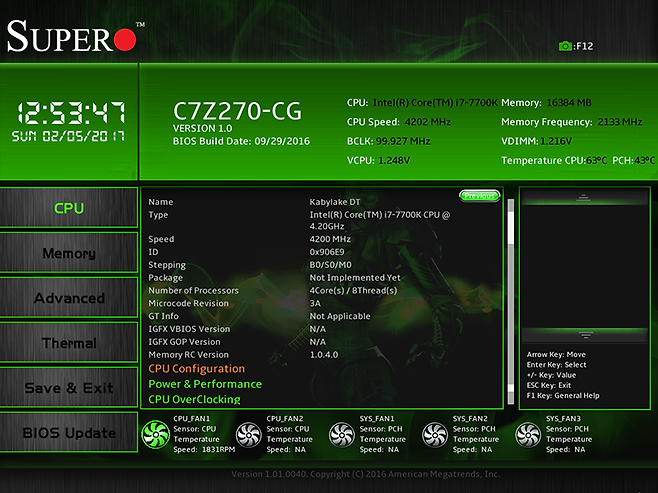Viewport: 658px width, 493px height.
Task: Click the SYS_FAN2 fan icon
Action: [x=435, y=435]
